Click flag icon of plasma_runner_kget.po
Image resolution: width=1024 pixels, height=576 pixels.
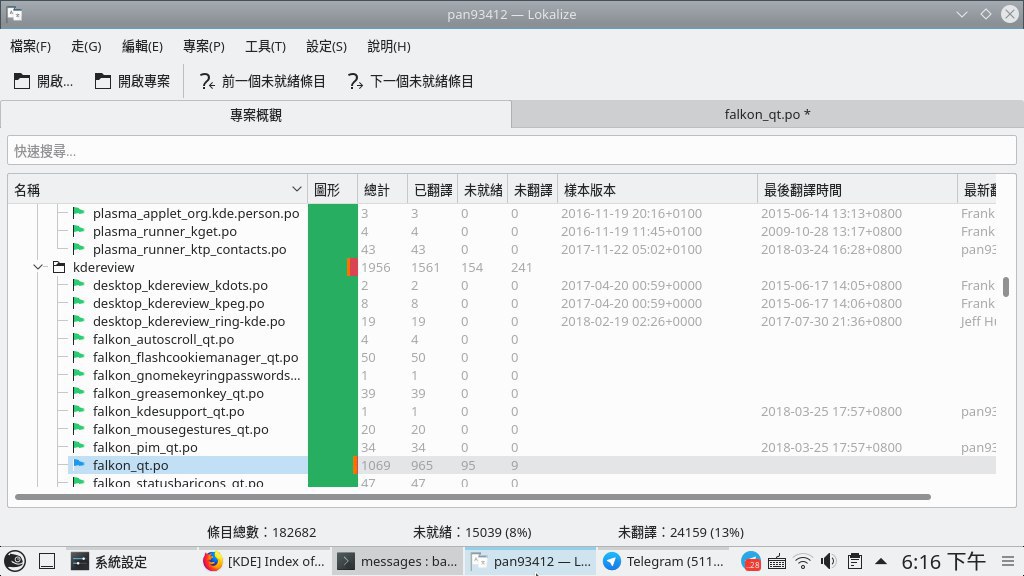coord(79,231)
